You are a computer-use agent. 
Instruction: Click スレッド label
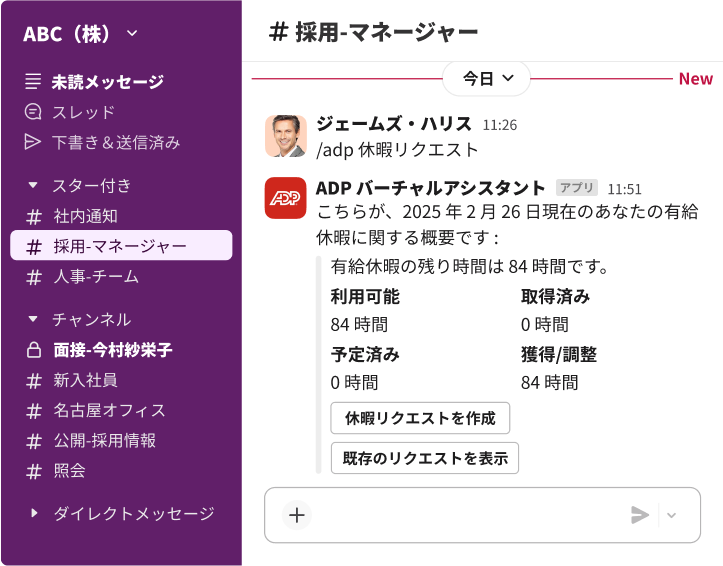click(83, 112)
